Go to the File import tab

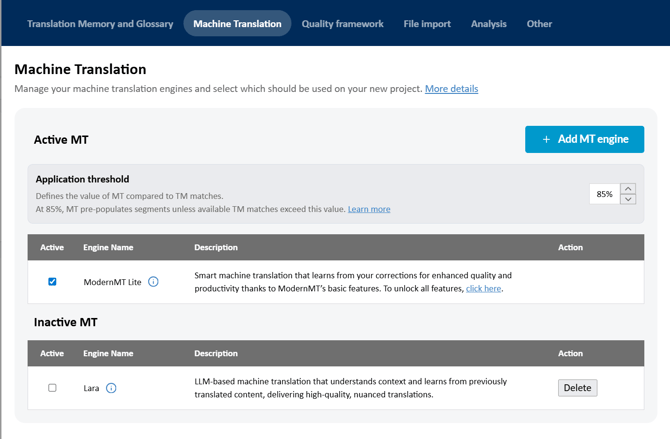coord(427,24)
